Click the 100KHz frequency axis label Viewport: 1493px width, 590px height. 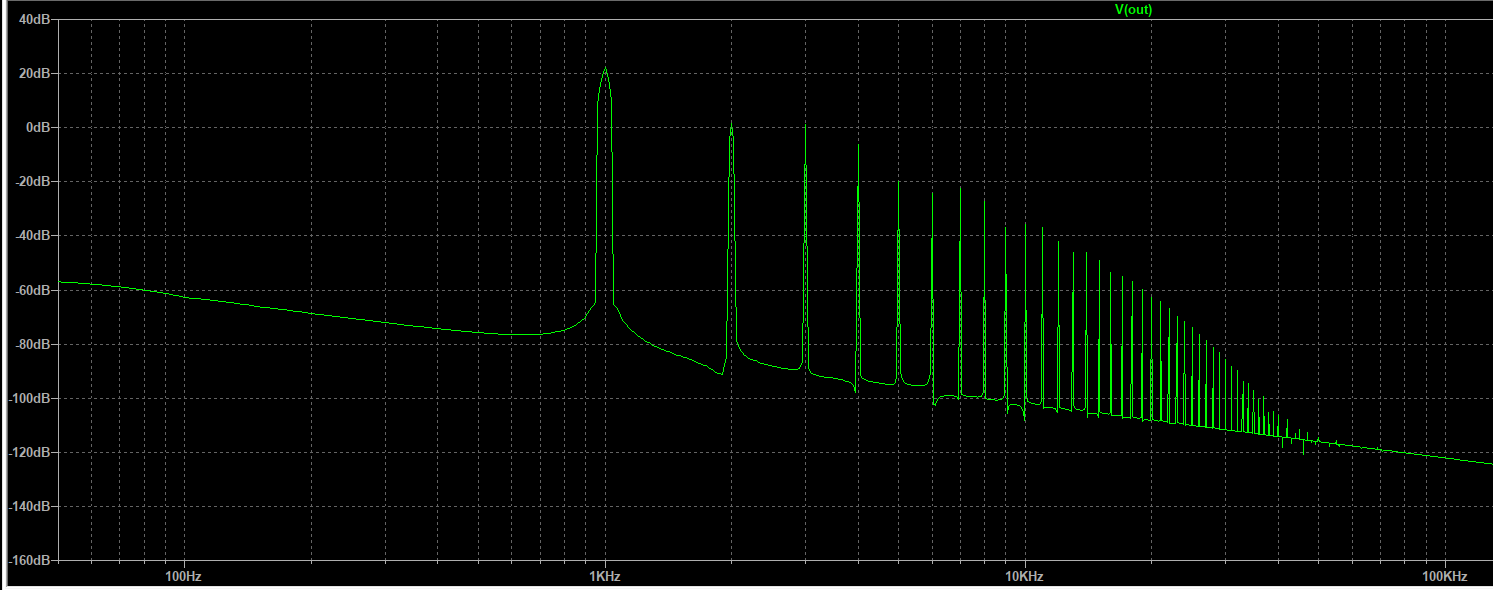tap(1444, 577)
